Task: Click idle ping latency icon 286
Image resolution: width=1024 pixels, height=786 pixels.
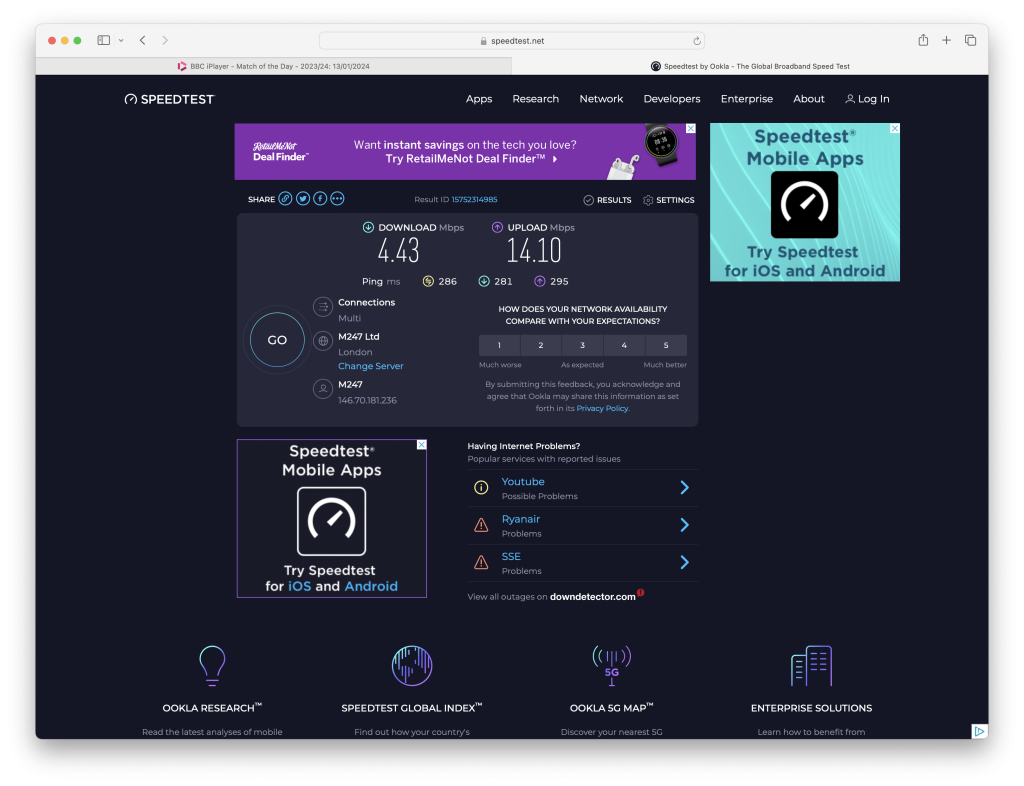Action: [428, 281]
